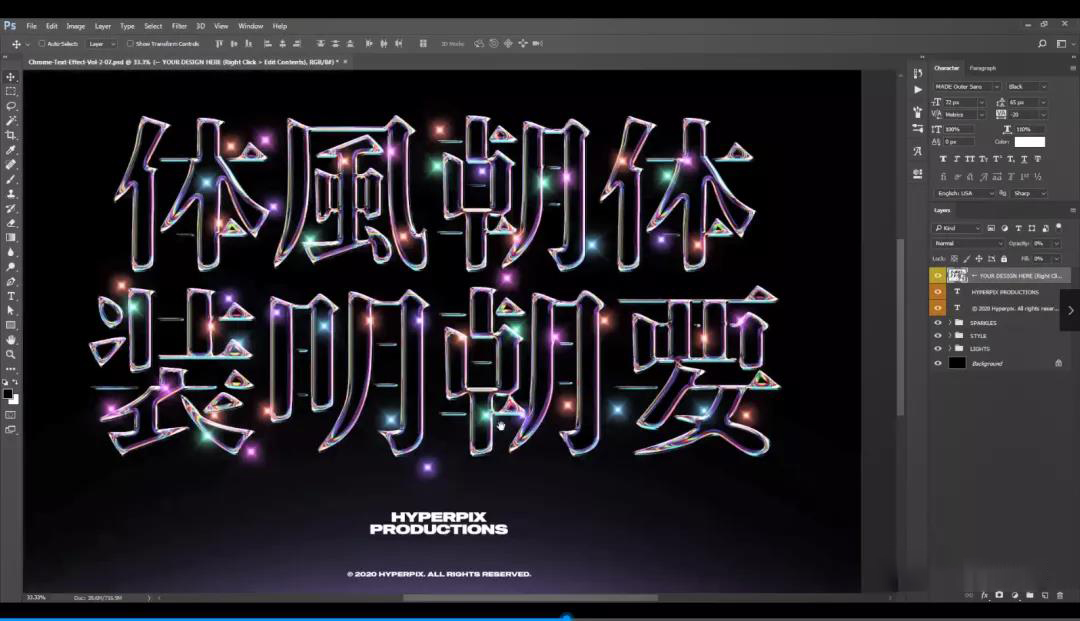Open the Filter menu
The height and width of the screenshot is (621, 1080).
(179, 26)
